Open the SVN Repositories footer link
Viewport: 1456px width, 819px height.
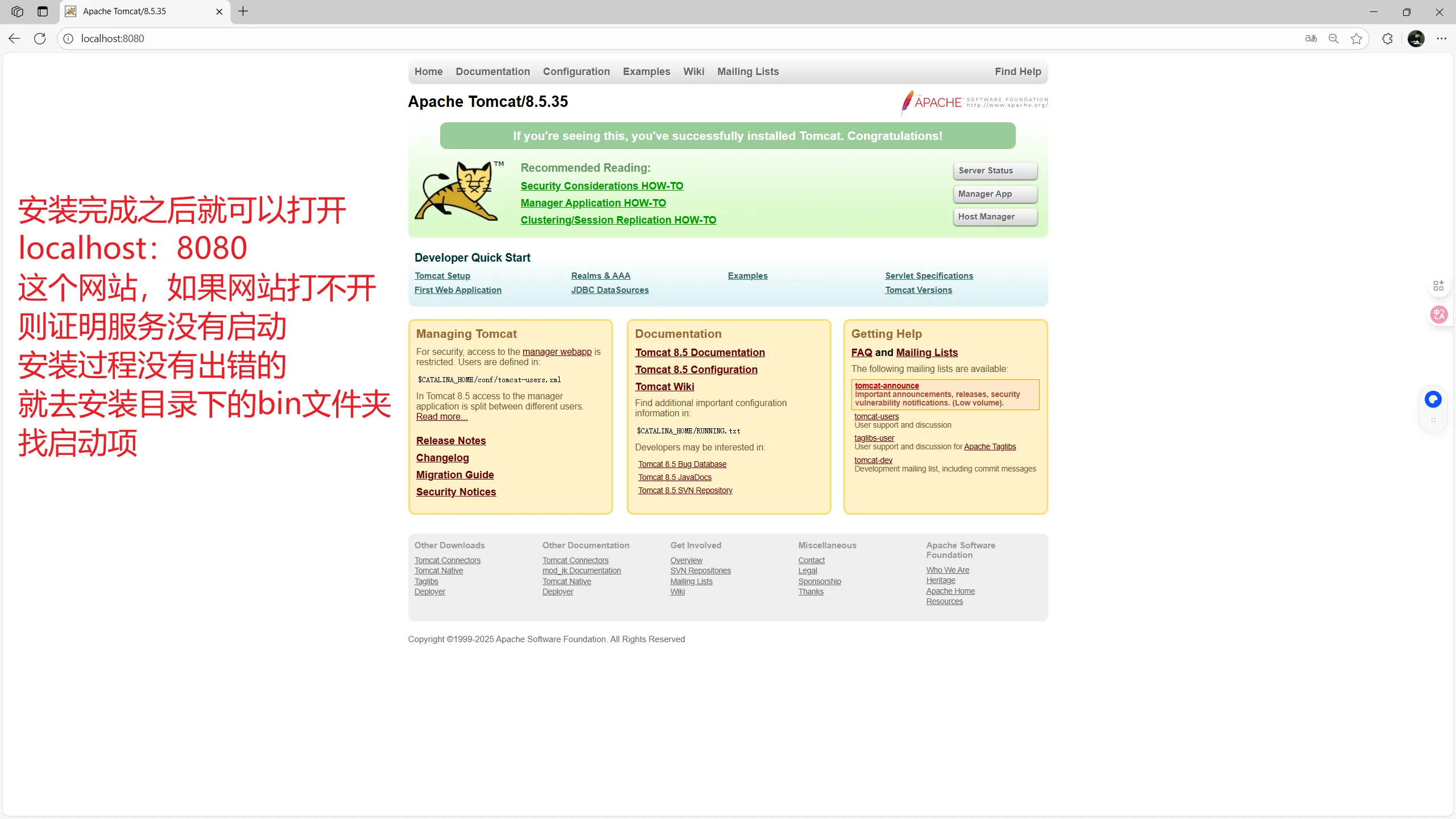pos(700,570)
